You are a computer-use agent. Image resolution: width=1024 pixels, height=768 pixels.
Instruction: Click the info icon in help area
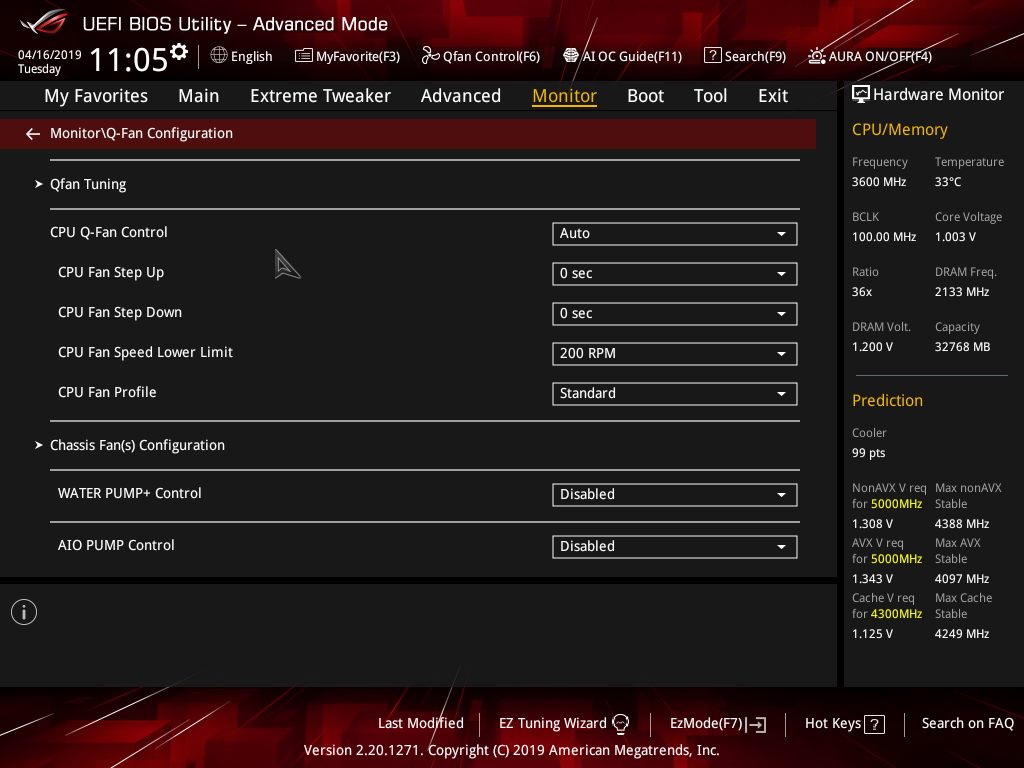click(x=24, y=612)
